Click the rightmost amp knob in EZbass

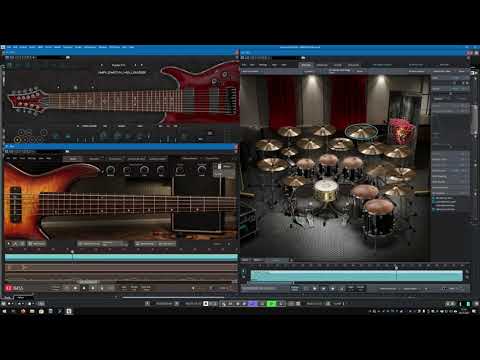201,170
